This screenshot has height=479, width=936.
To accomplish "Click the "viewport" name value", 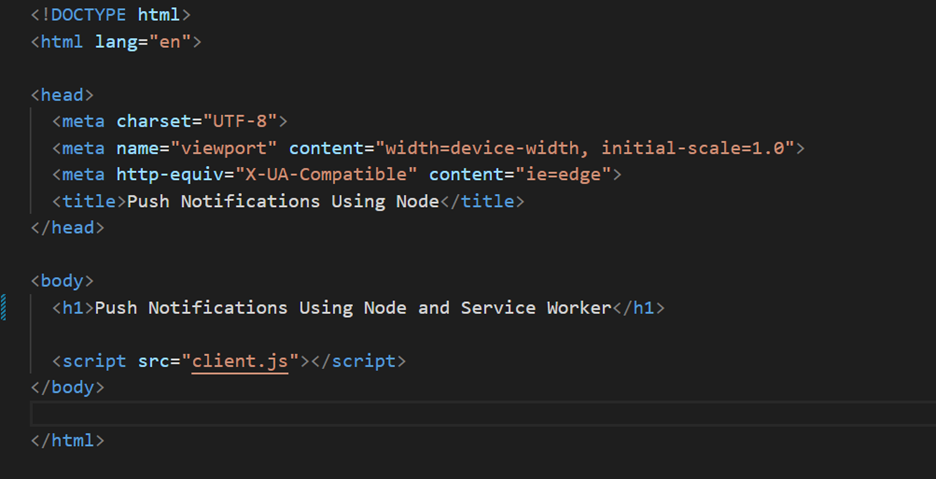I will click(224, 148).
